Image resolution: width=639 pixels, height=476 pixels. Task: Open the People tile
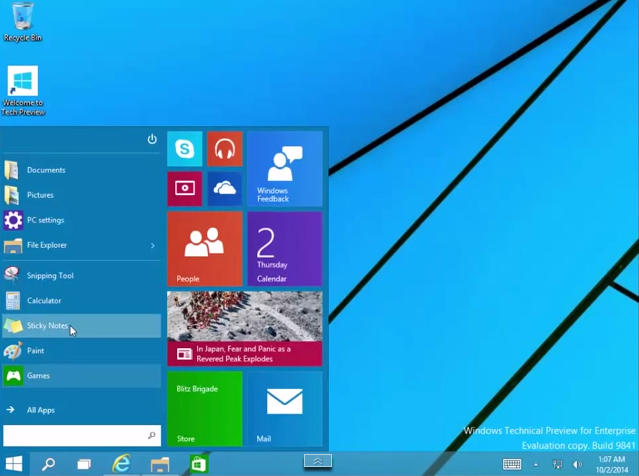(x=205, y=249)
